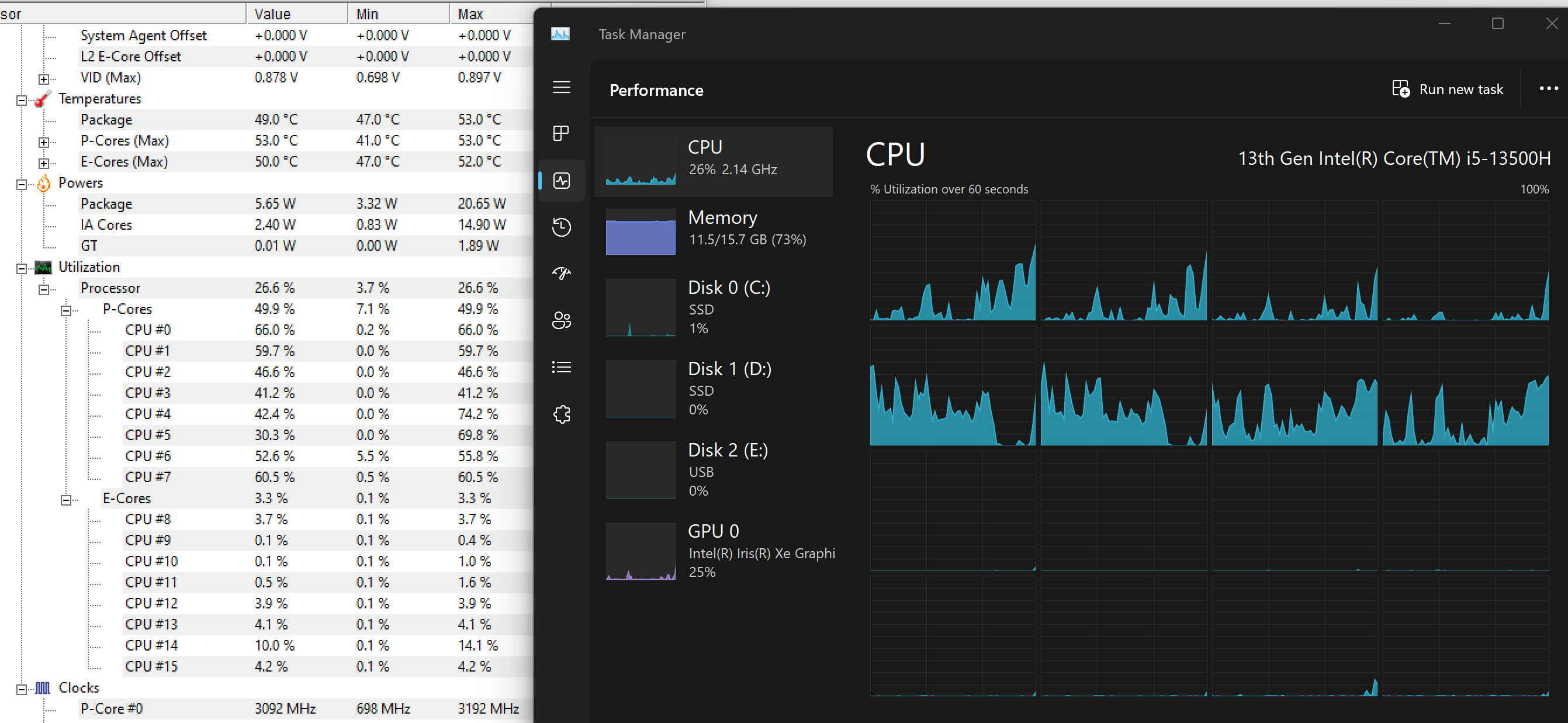Click the Run new task icon
The height and width of the screenshot is (723, 1568).
click(1401, 89)
